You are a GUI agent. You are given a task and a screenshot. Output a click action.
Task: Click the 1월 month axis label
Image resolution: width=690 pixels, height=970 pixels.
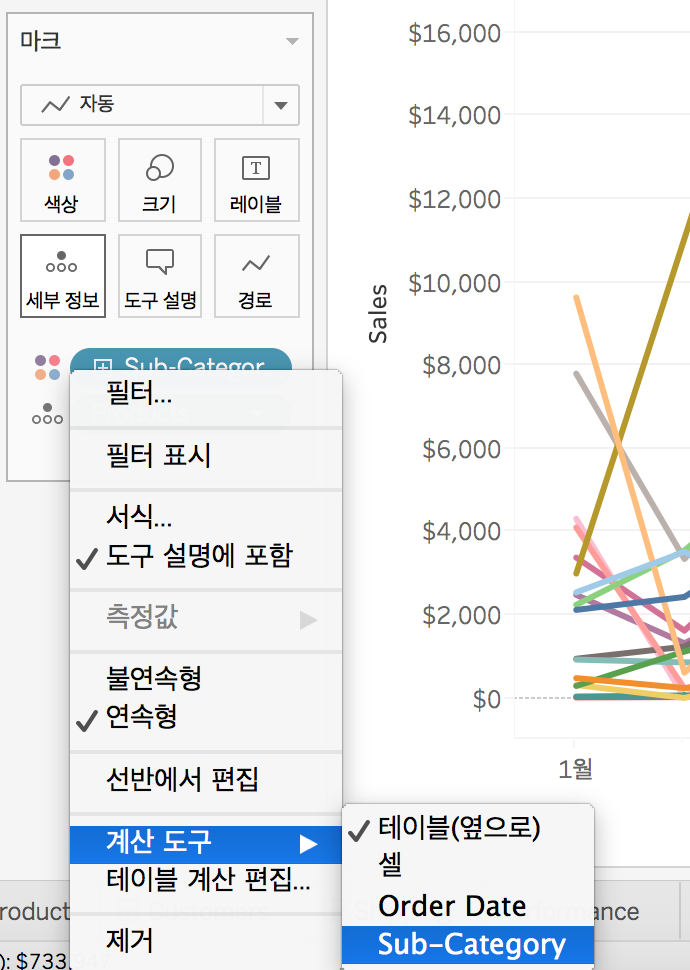(575, 770)
